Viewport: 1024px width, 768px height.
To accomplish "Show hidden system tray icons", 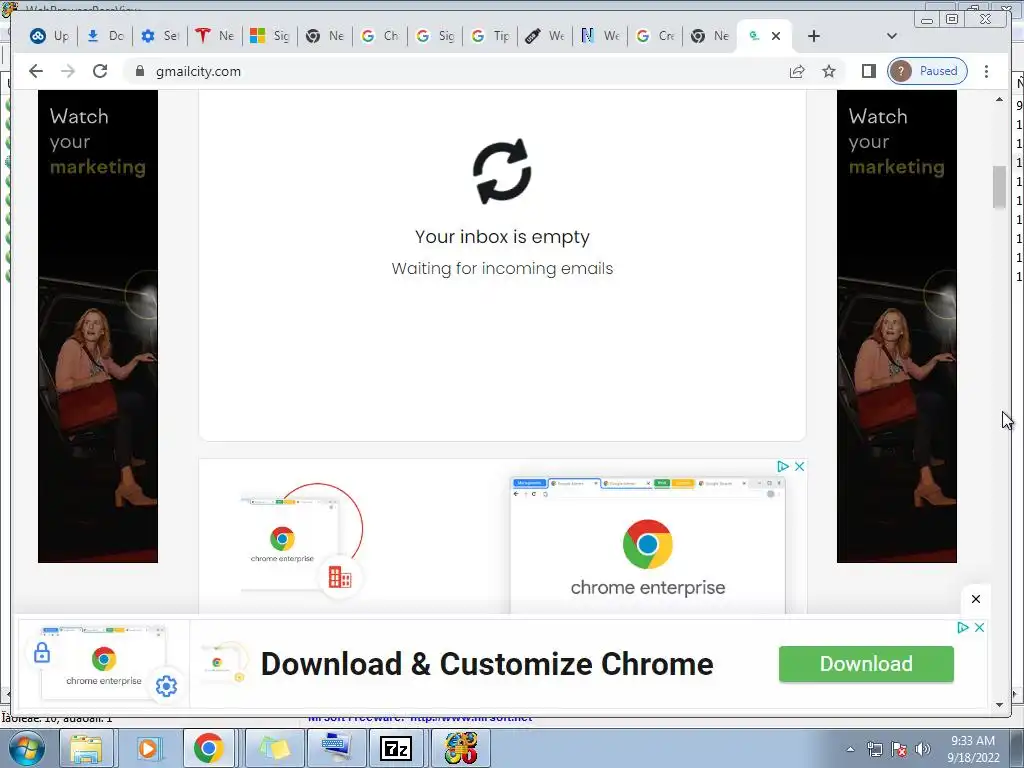I will 850,749.
